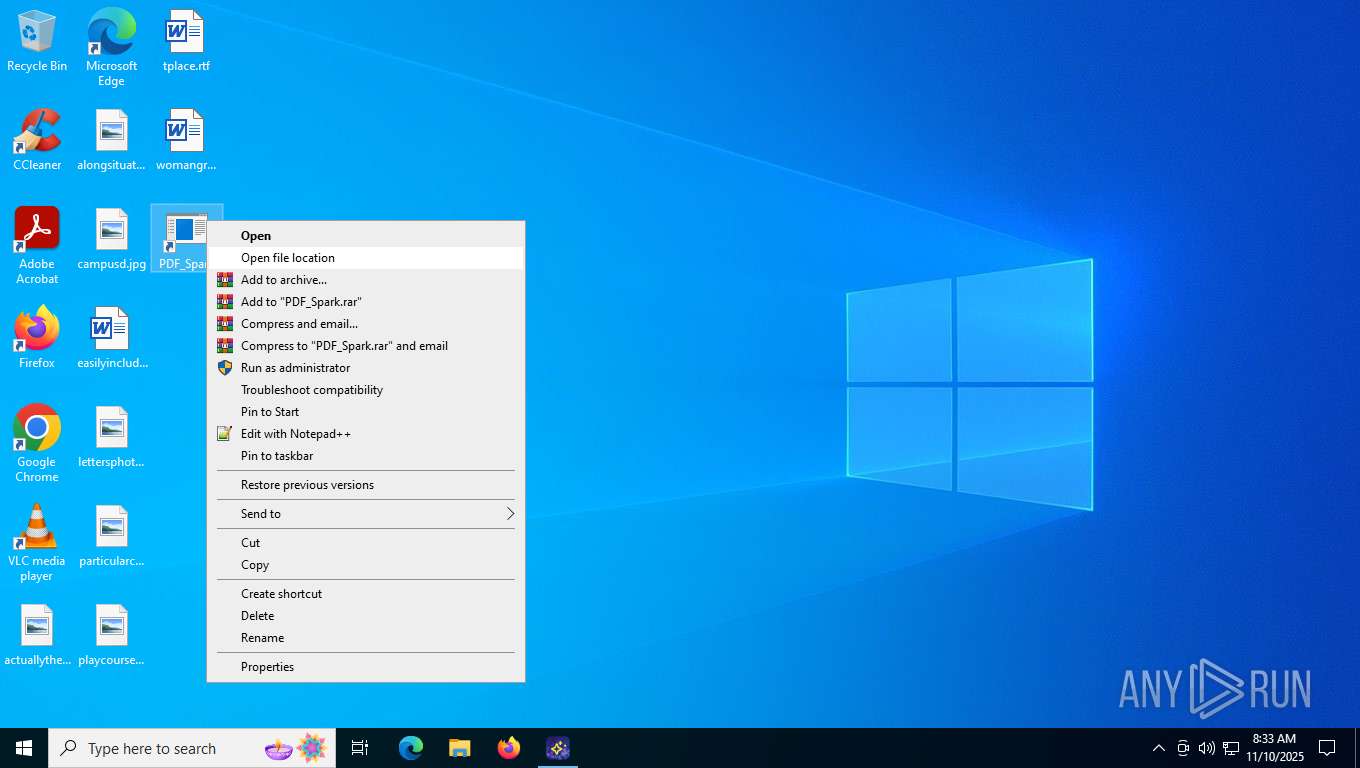
Task: Choose Copy in the context menu
Action: point(366,565)
